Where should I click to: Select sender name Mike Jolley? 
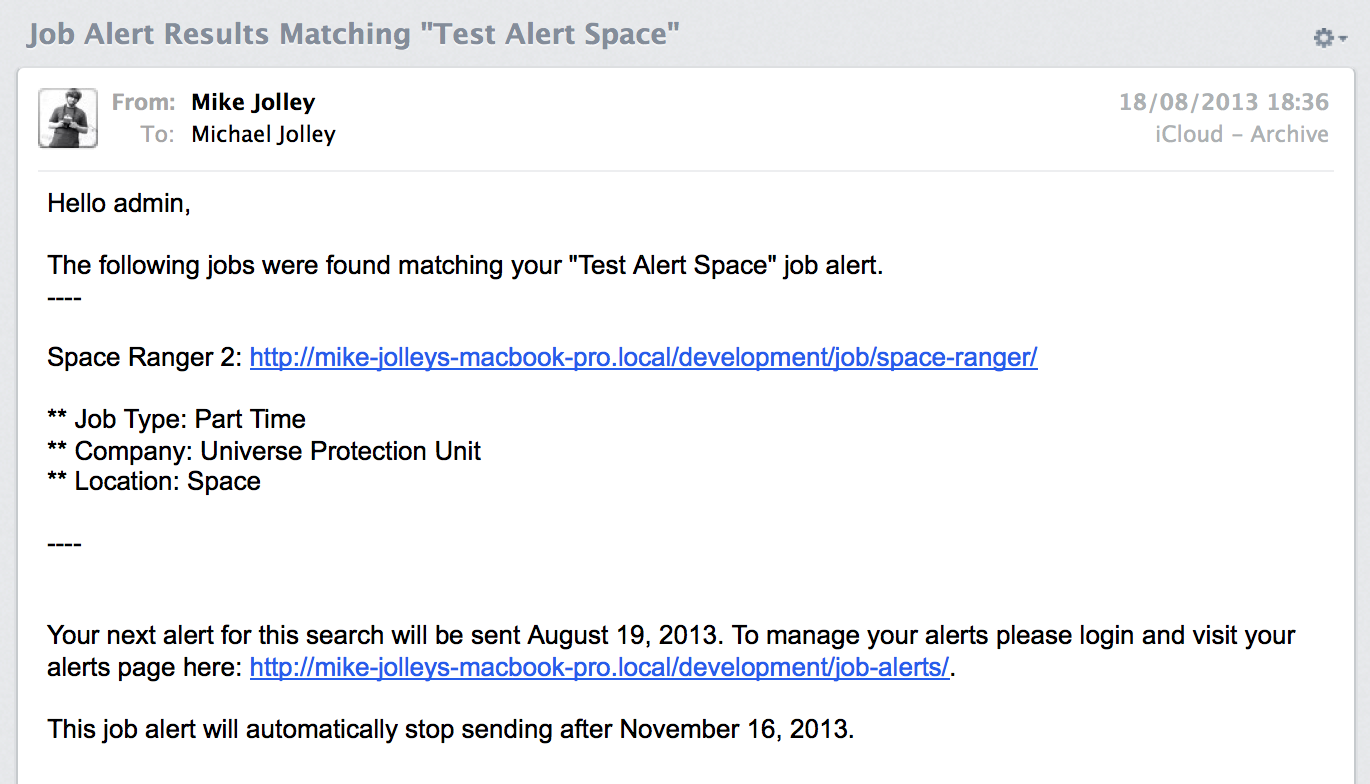(x=253, y=102)
